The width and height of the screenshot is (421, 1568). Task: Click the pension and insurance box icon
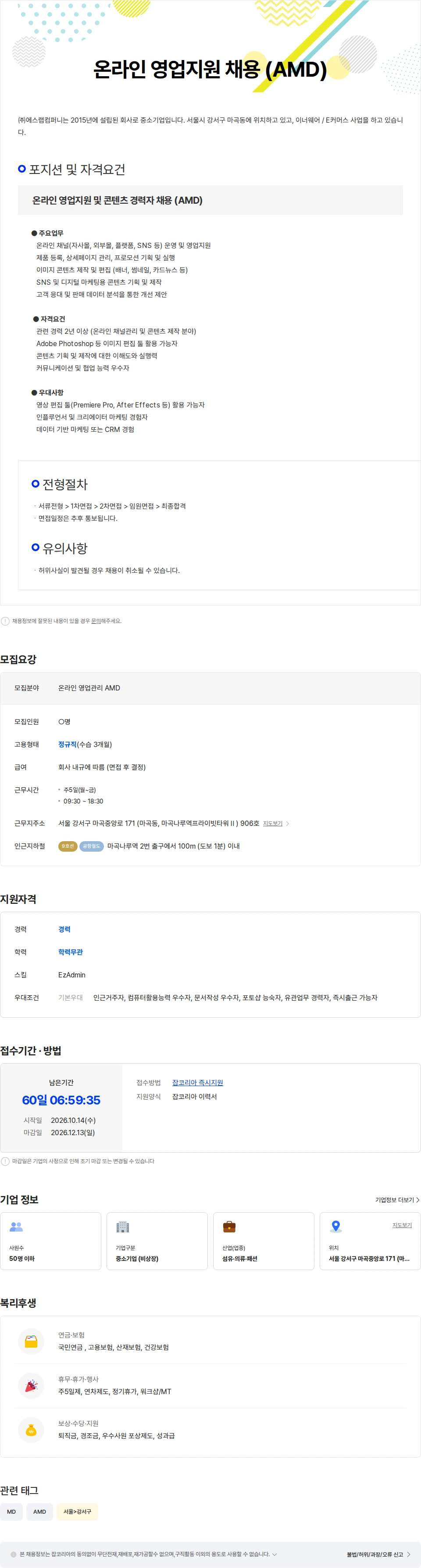(x=31, y=1341)
